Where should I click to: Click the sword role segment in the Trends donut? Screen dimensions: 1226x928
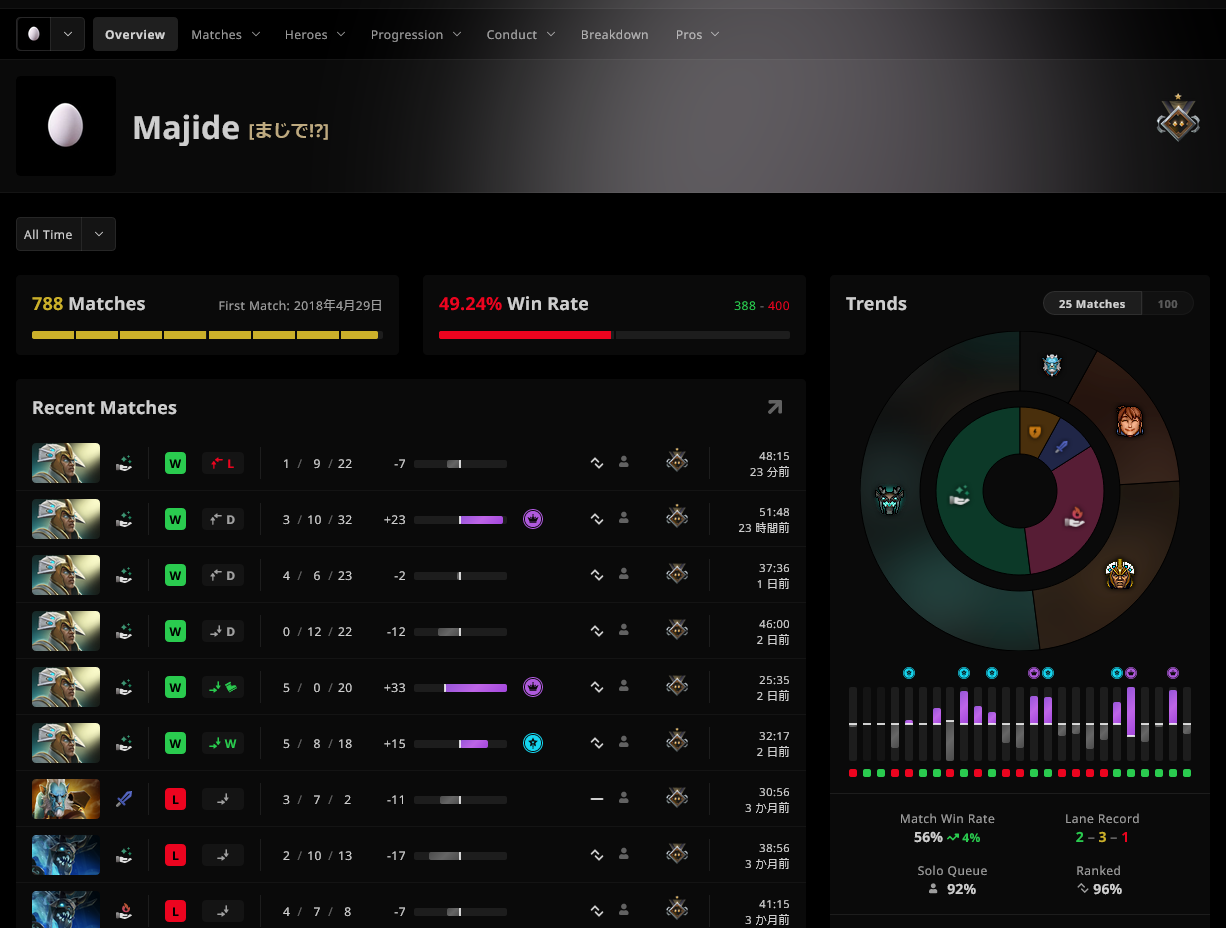[1062, 447]
